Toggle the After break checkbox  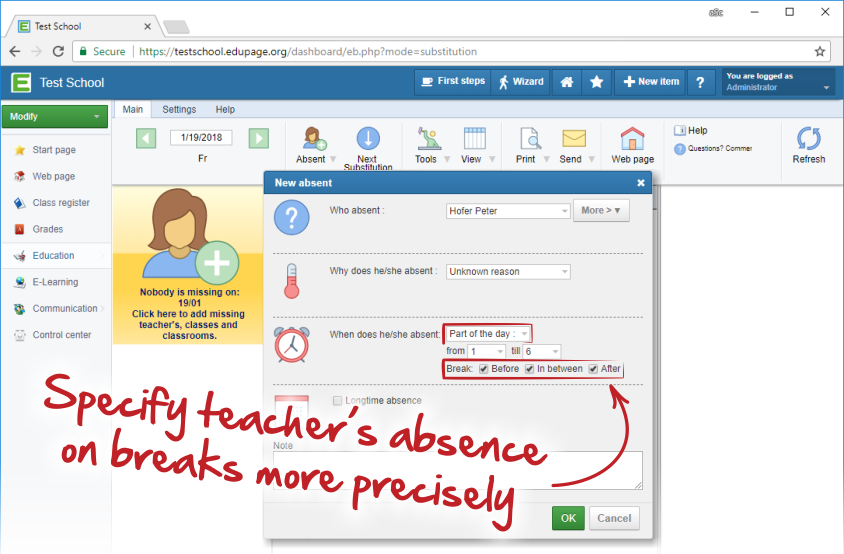(593, 369)
